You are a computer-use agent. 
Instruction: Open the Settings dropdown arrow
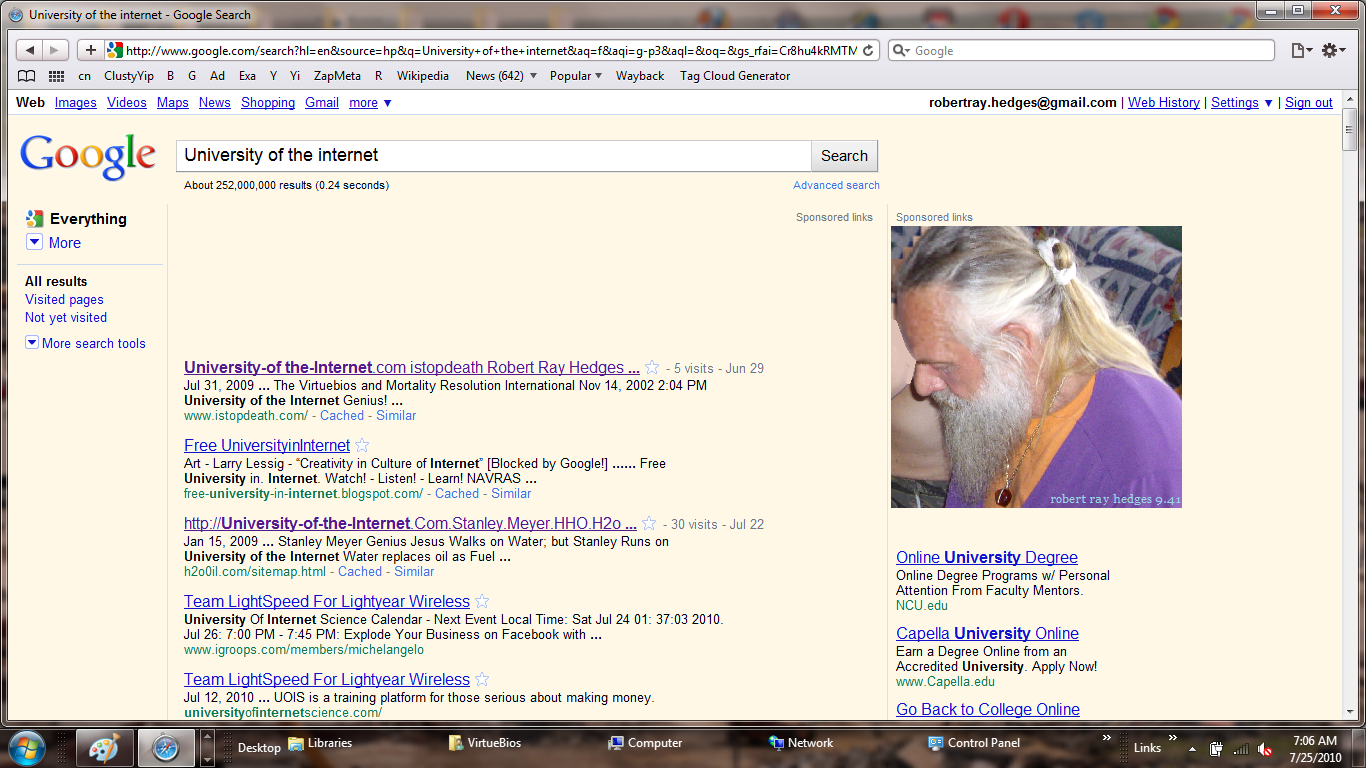click(x=1268, y=103)
